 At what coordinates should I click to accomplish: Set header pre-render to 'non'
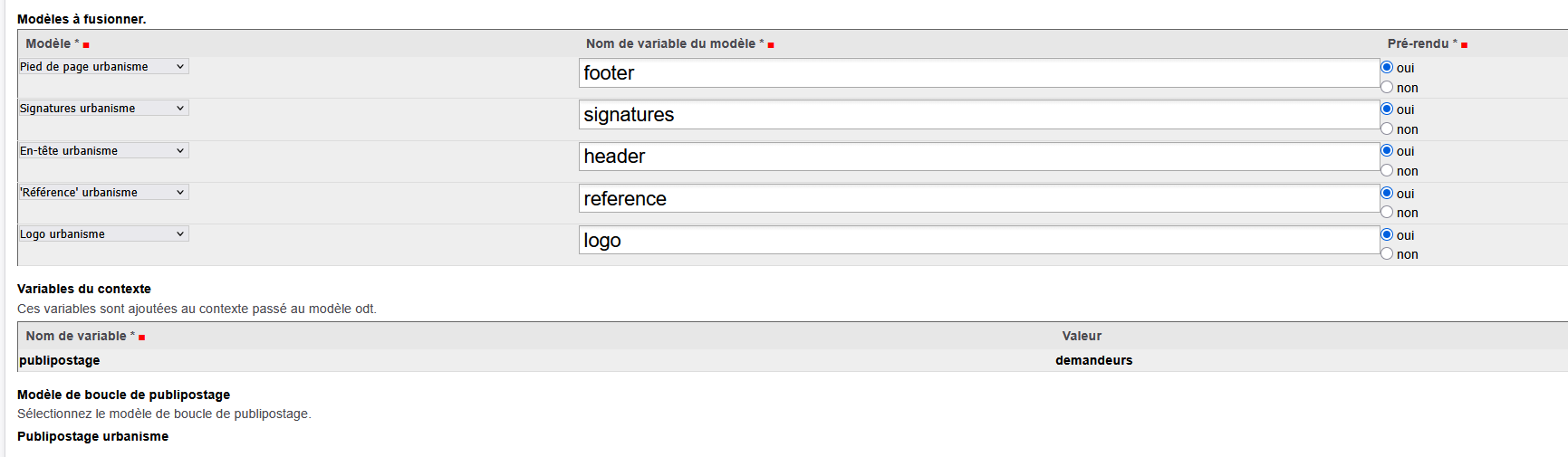tap(1387, 170)
